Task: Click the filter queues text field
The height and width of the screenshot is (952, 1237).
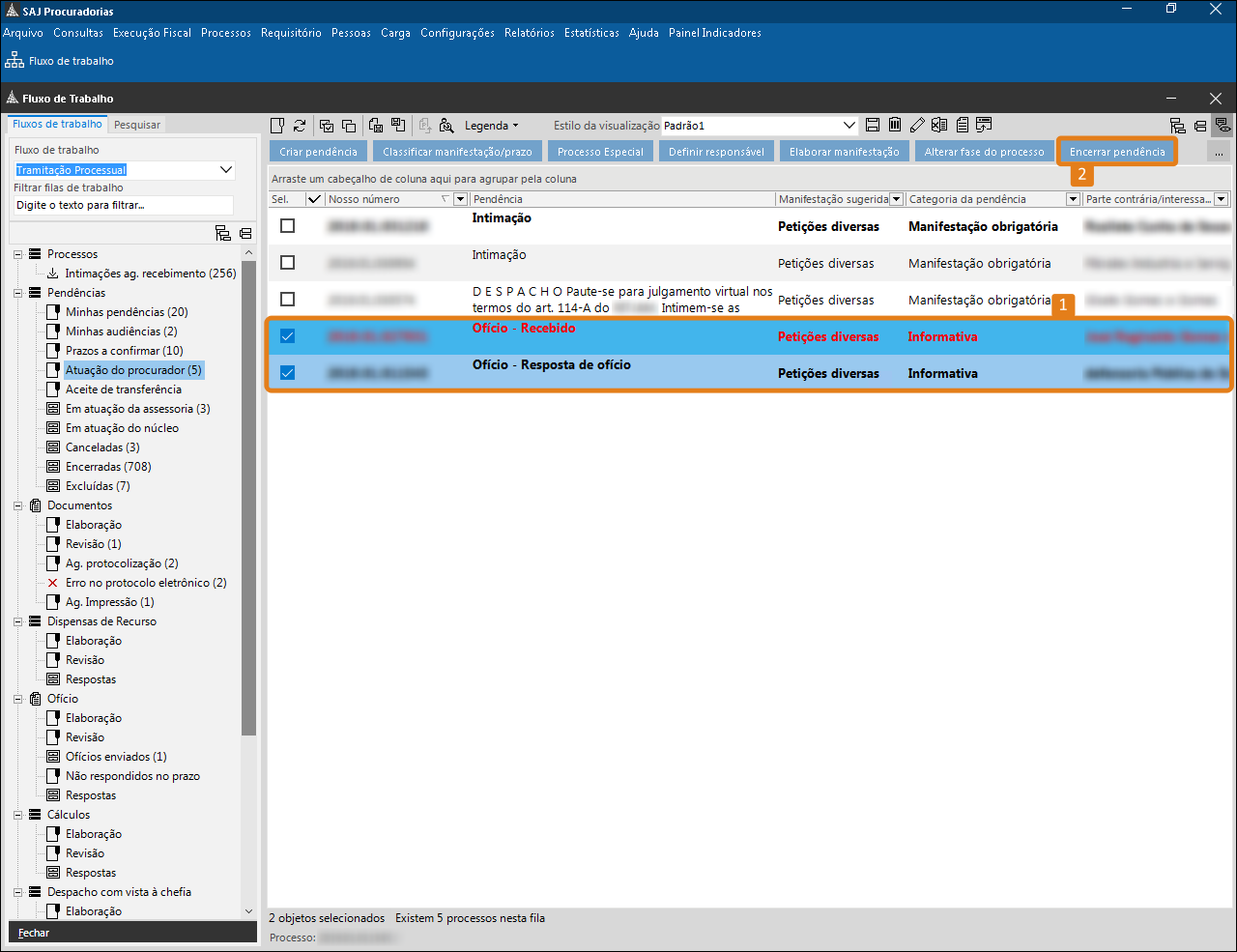Action: (x=124, y=205)
